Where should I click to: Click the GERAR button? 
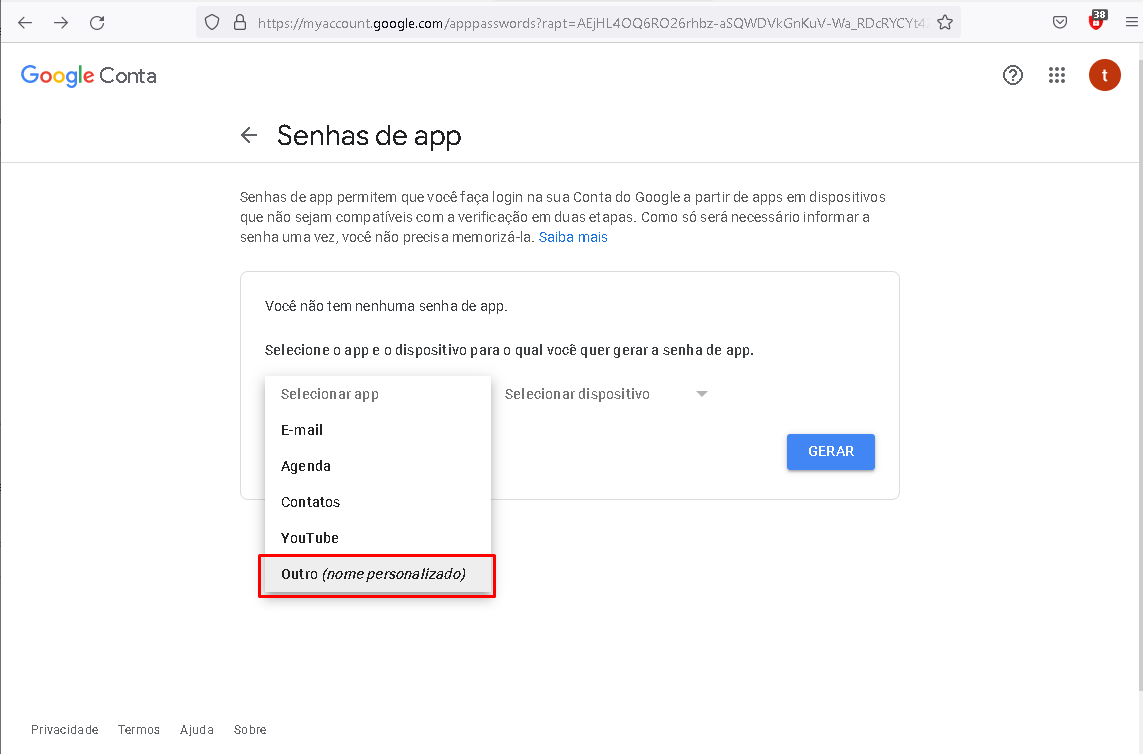coord(830,451)
